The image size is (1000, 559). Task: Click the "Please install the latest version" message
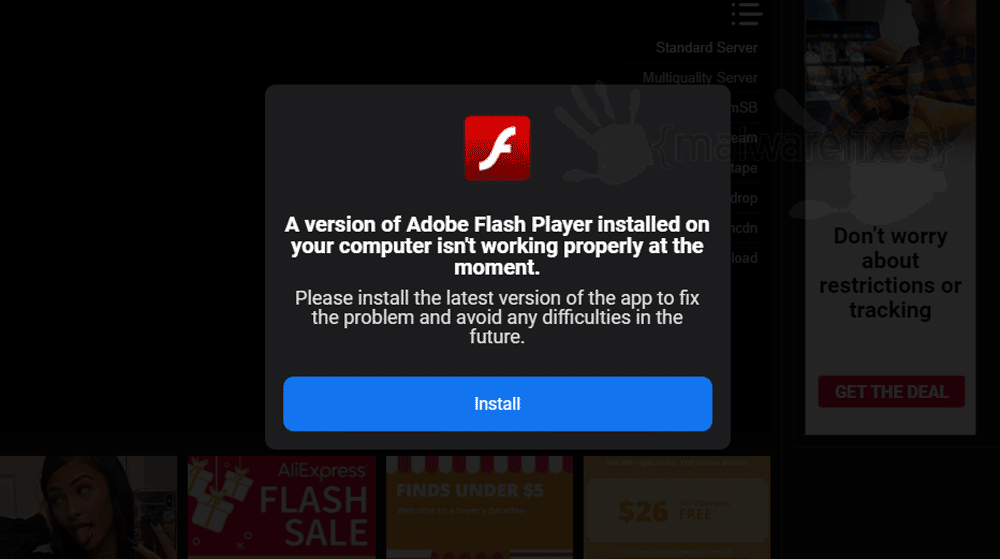click(x=497, y=317)
